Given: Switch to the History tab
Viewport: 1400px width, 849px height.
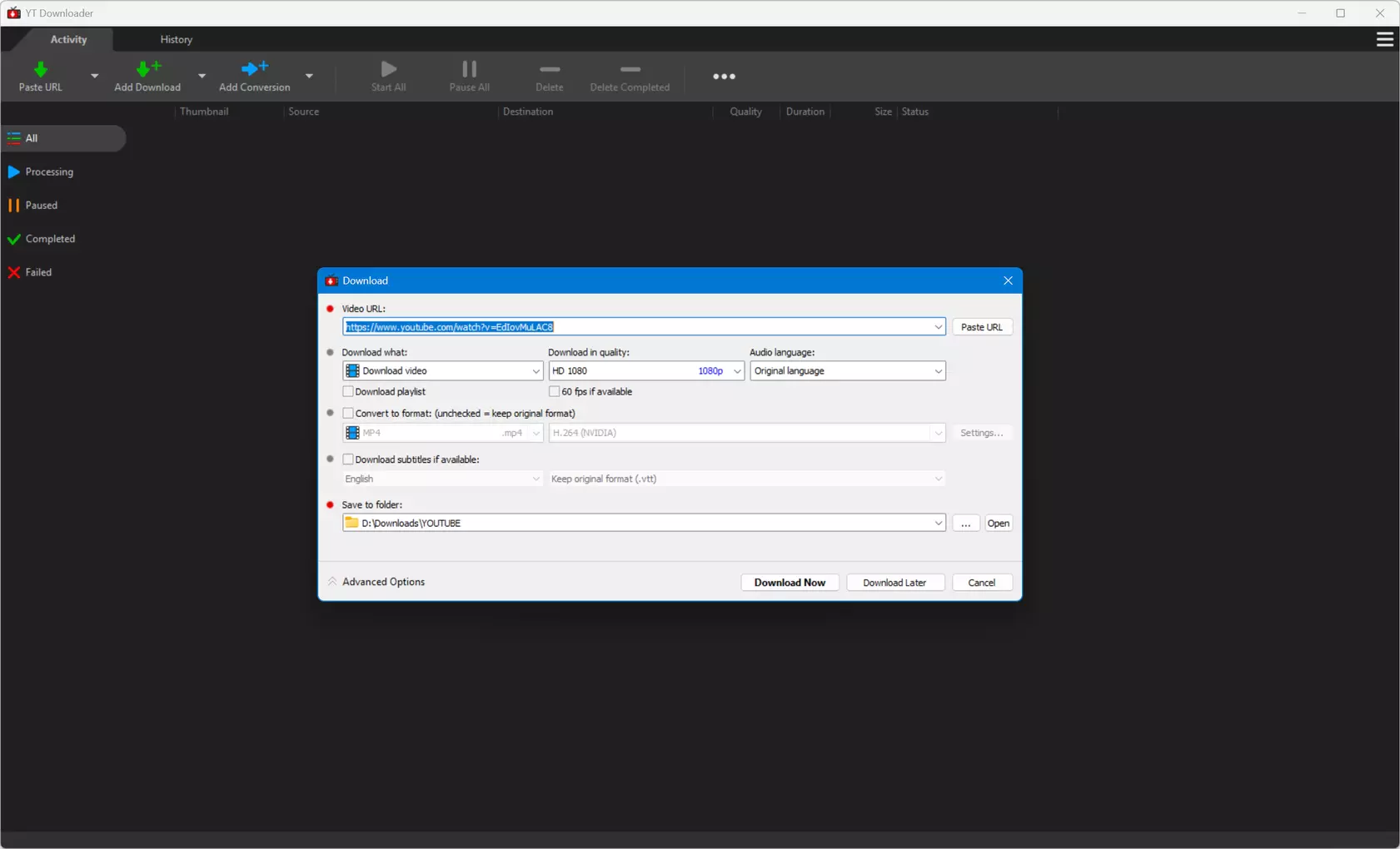Looking at the screenshot, I should [176, 39].
